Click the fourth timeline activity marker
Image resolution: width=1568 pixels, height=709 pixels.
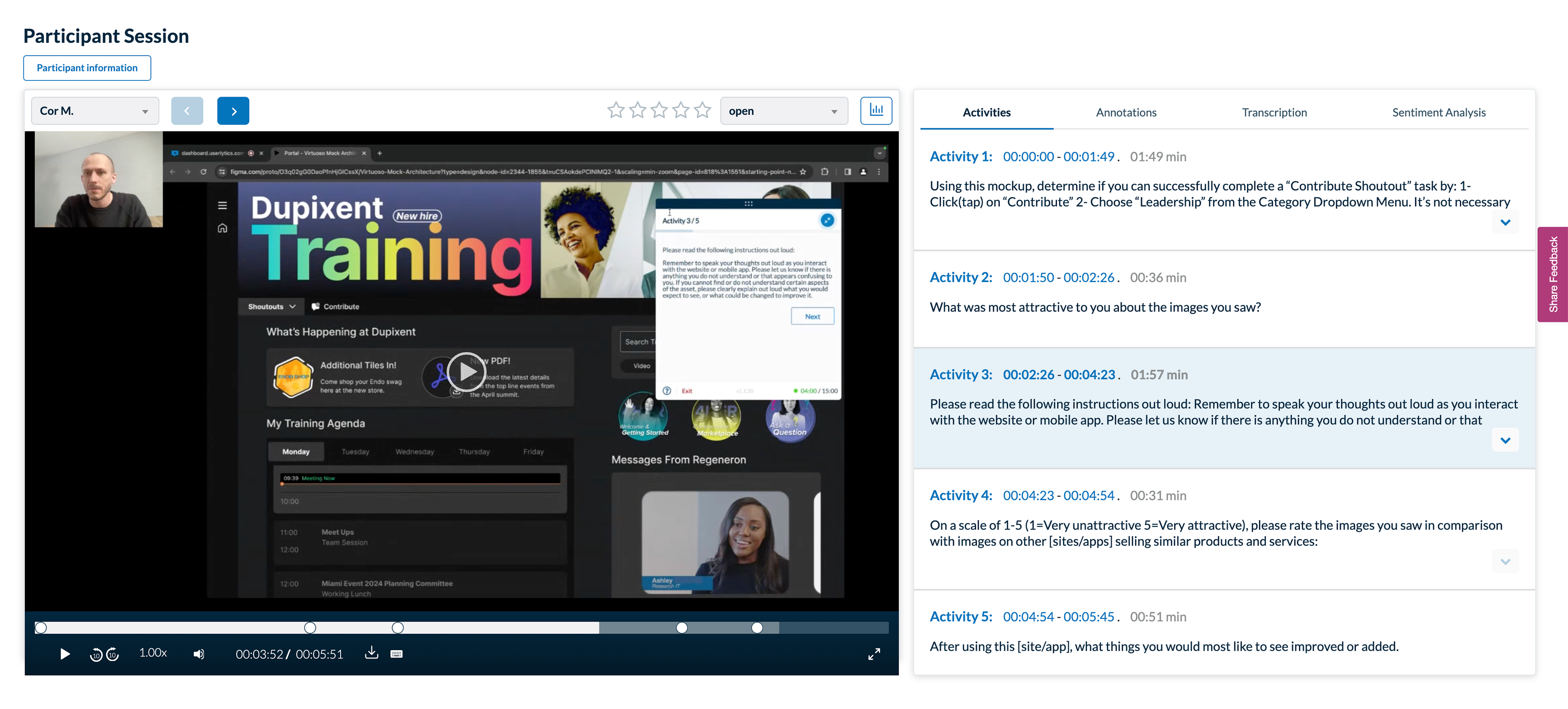coord(682,627)
